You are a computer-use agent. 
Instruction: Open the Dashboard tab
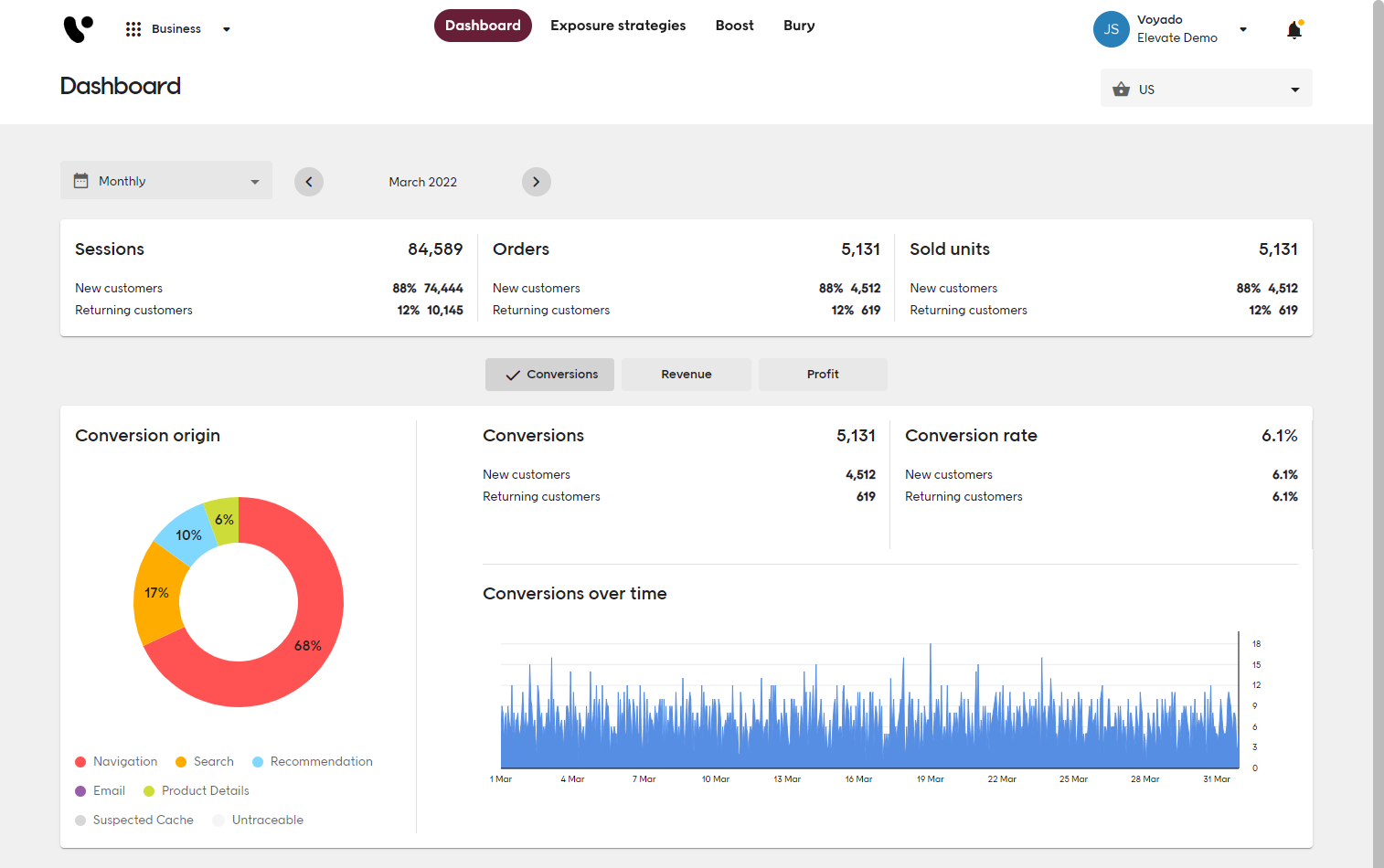[x=483, y=26]
